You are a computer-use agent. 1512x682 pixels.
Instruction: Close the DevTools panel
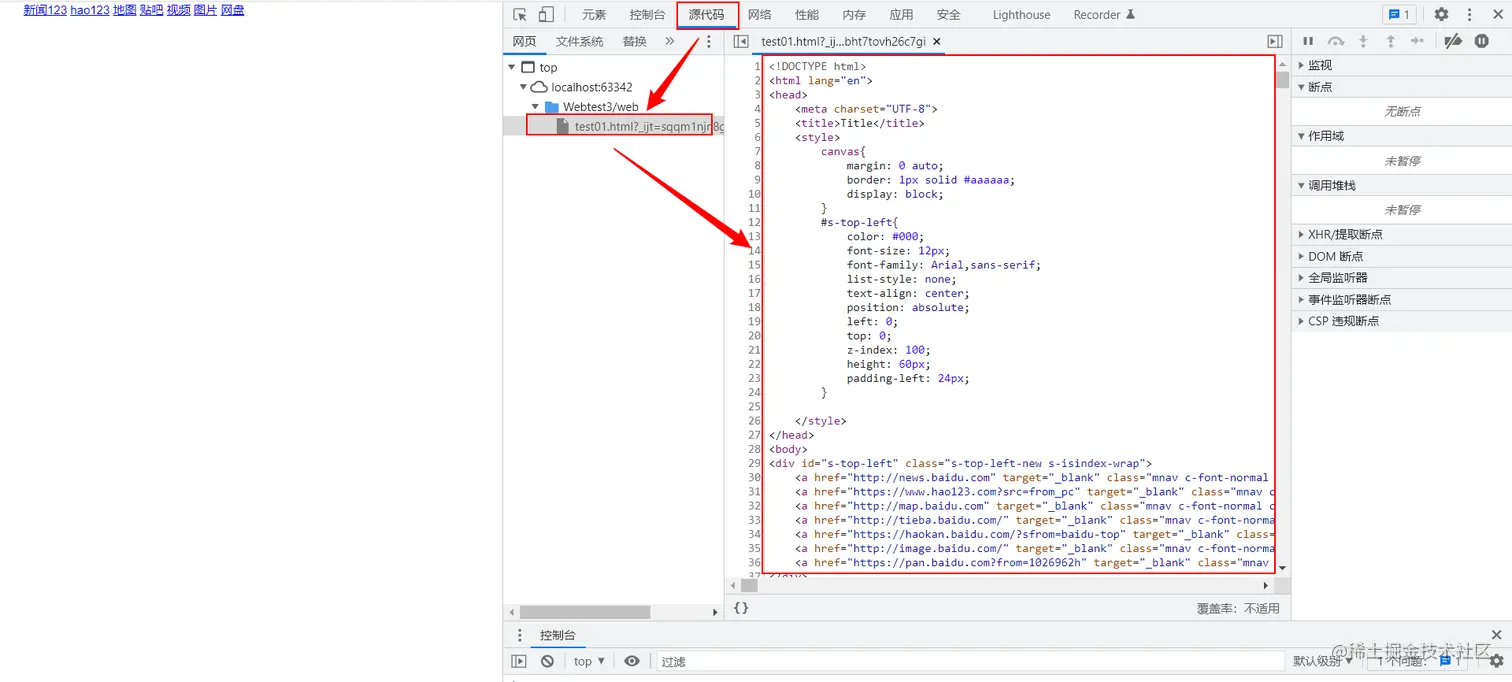coord(1496,15)
